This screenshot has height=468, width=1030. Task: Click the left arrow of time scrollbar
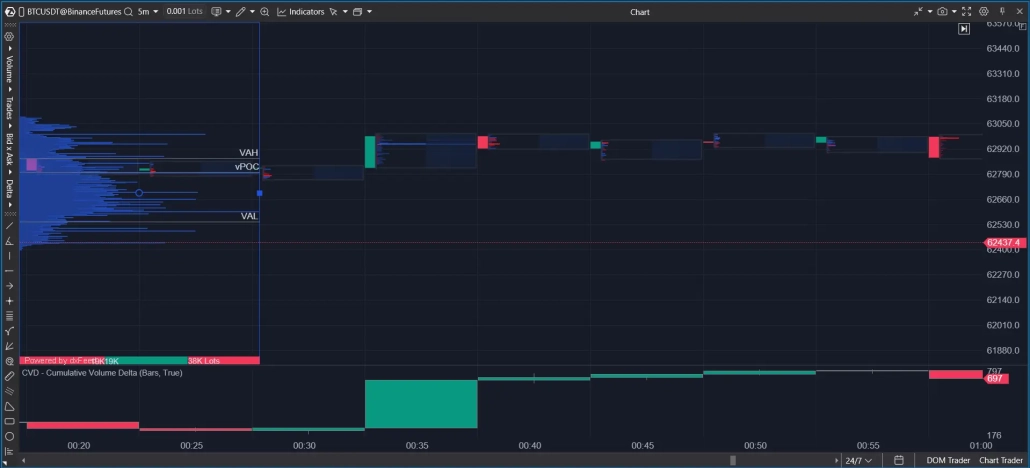(x=26, y=461)
